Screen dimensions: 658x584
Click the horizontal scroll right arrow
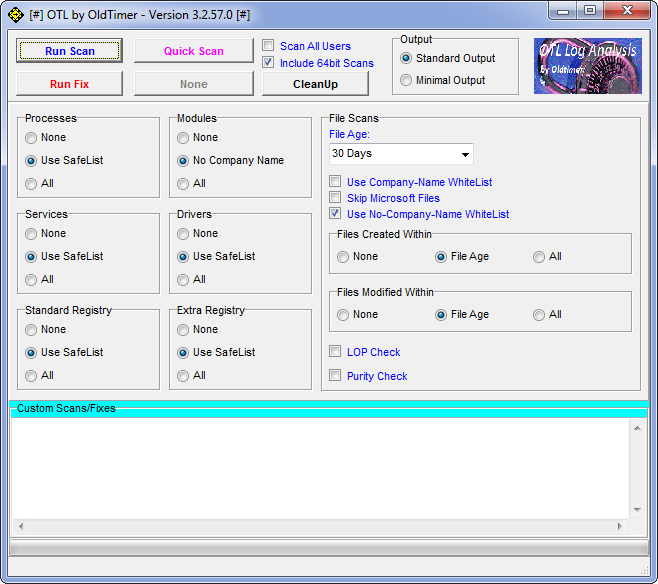pyautogui.click(x=619, y=526)
